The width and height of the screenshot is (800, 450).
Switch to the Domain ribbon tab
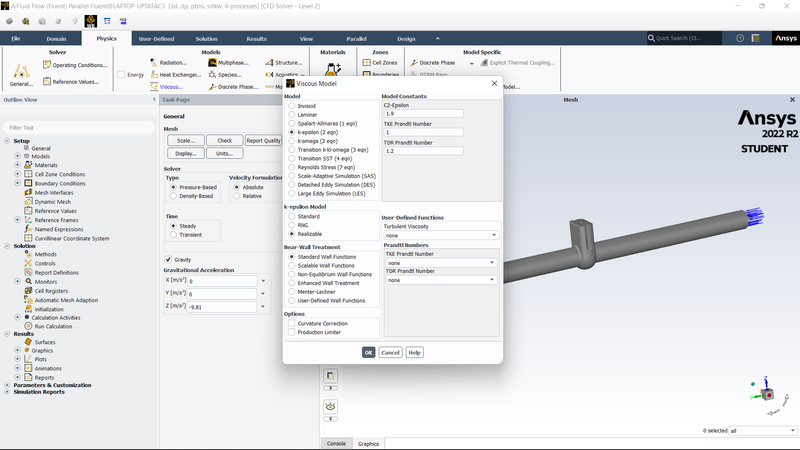[x=56, y=39]
